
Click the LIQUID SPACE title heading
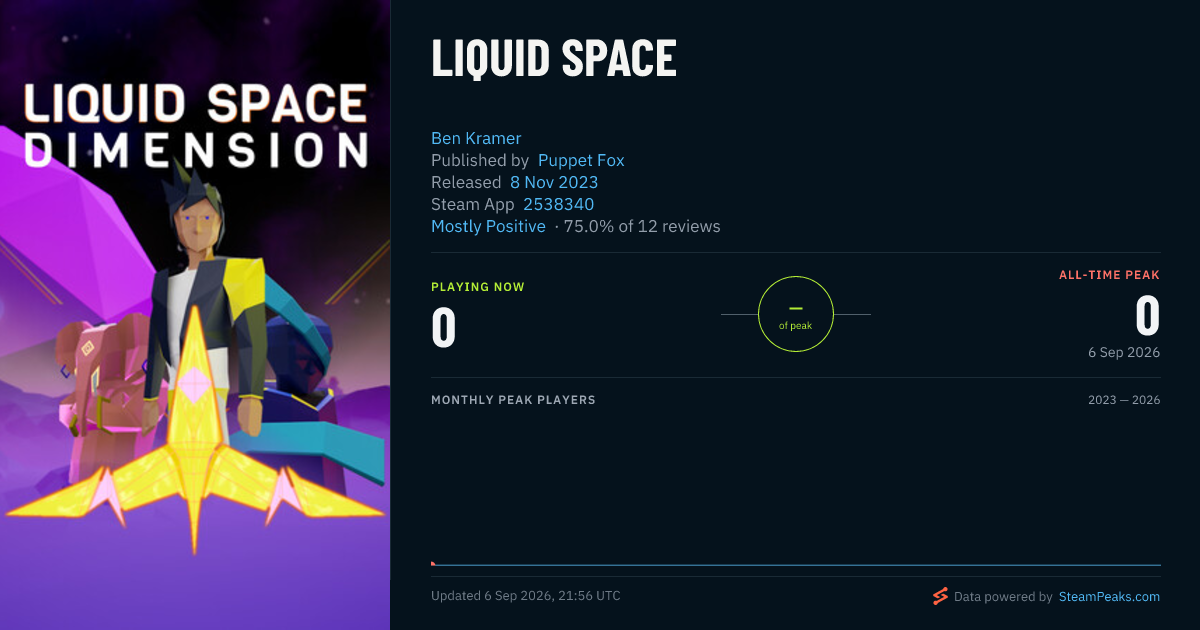click(x=554, y=59)
